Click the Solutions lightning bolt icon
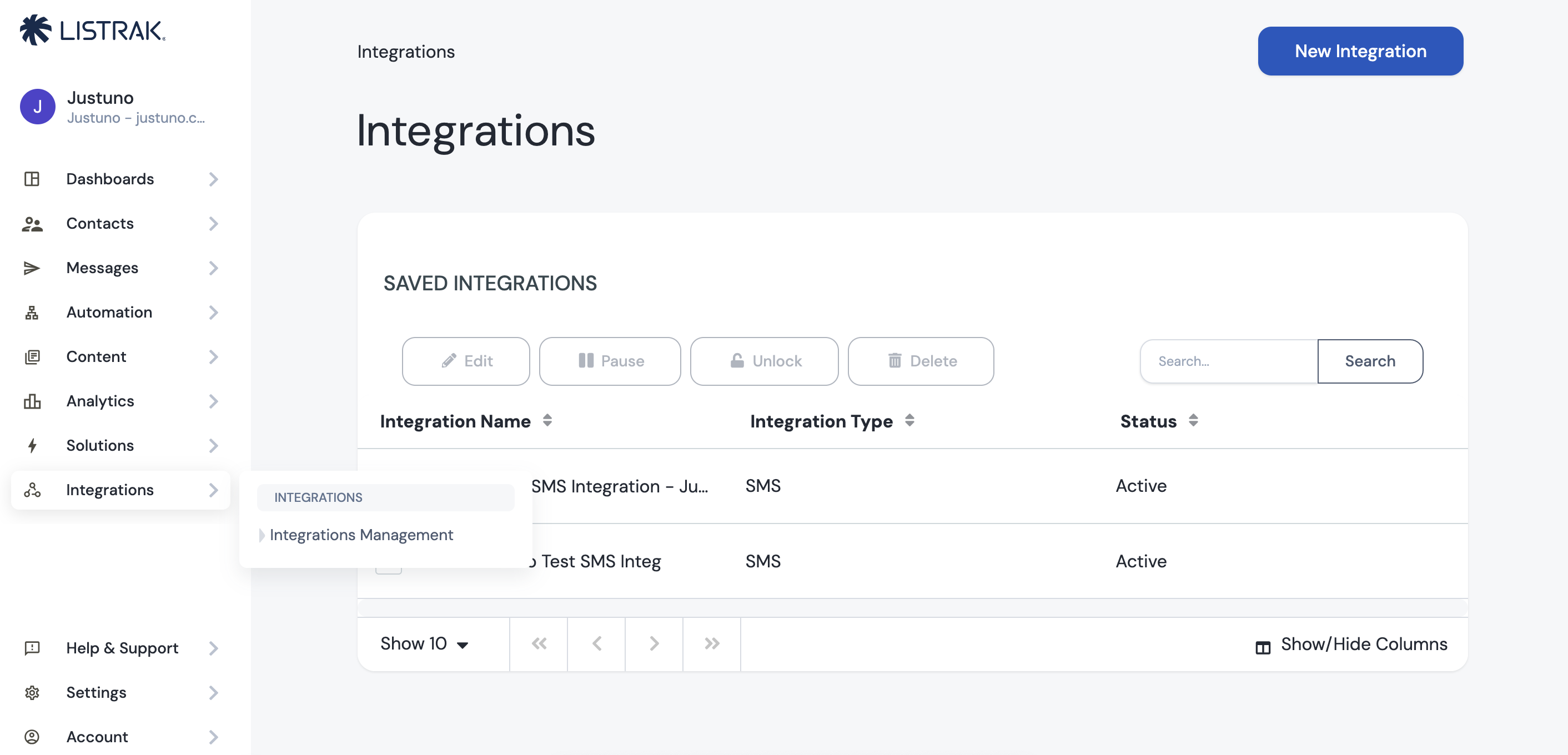The image size is (1568, 755). pyautogui.click(x=32, y=446)
